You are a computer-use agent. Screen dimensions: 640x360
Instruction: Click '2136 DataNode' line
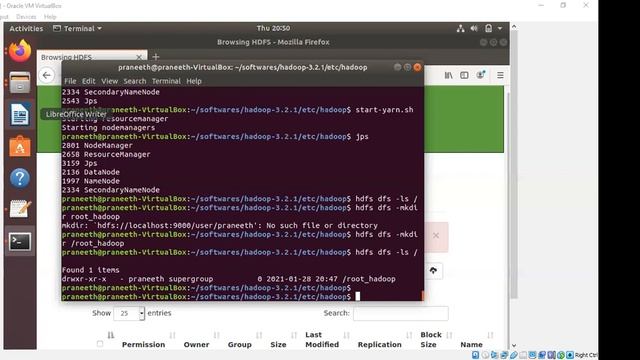91,172
